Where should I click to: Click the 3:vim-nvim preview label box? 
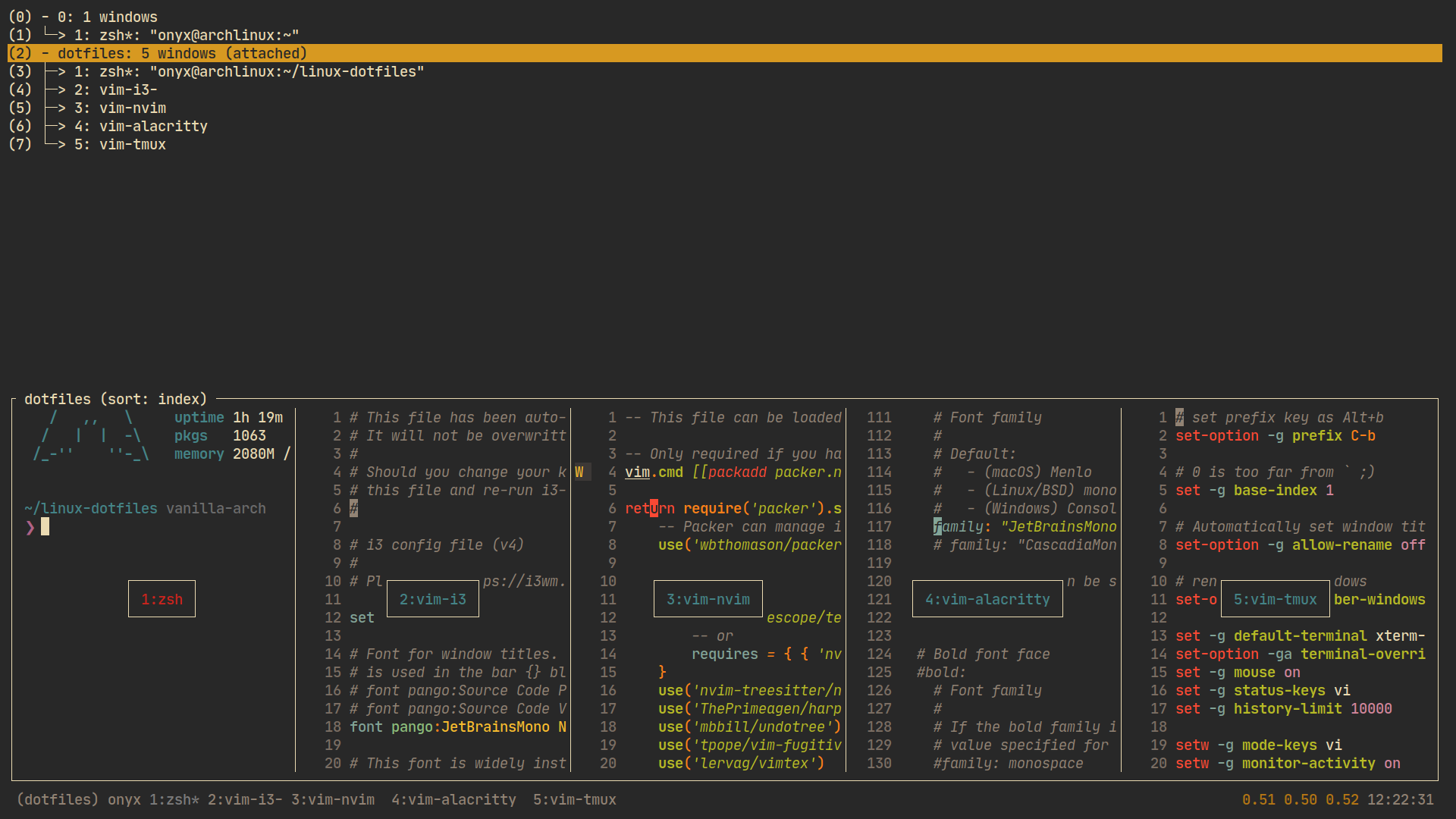coord(708,599)
